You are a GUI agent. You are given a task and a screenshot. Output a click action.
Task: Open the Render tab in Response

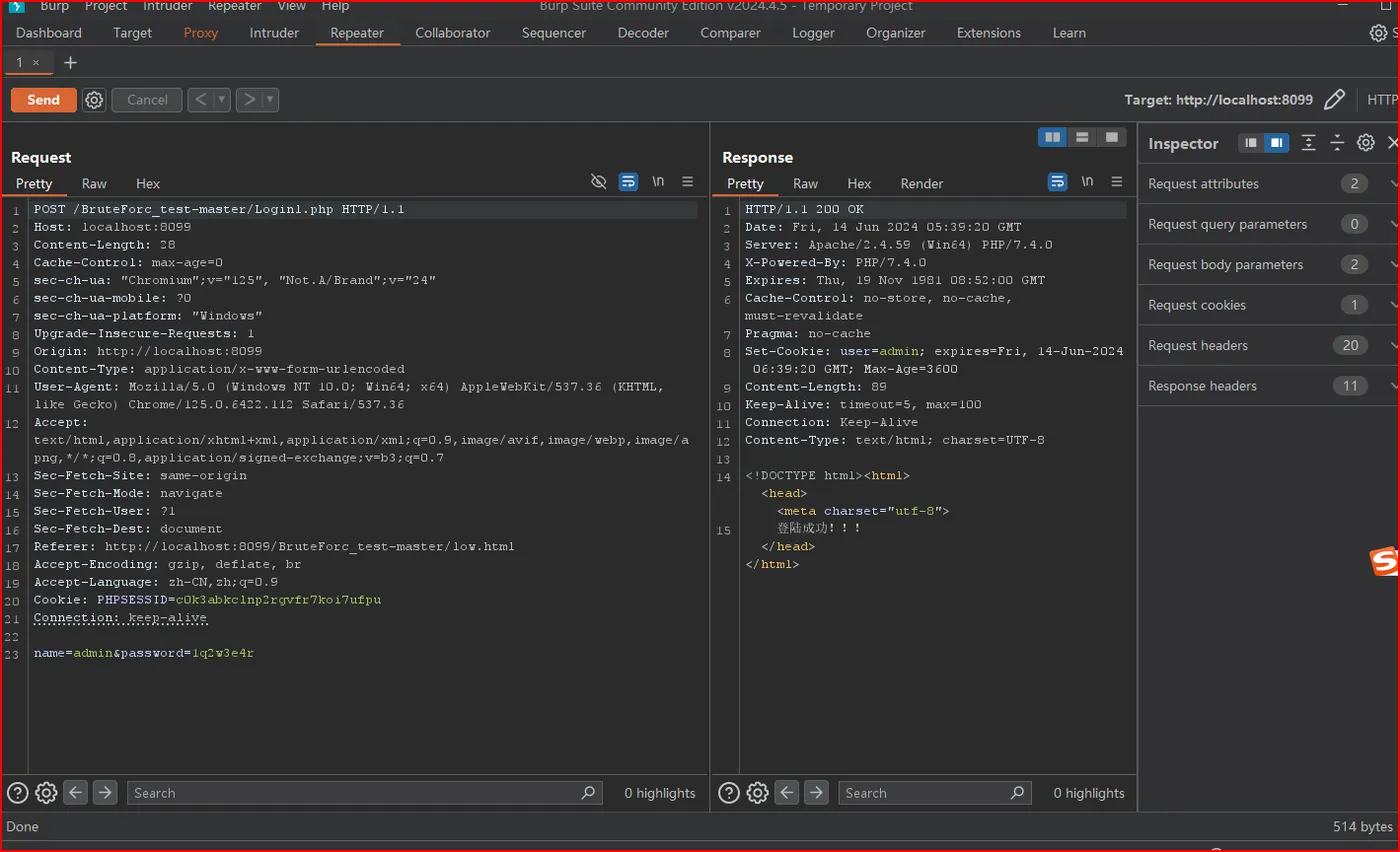coord(921,184)
